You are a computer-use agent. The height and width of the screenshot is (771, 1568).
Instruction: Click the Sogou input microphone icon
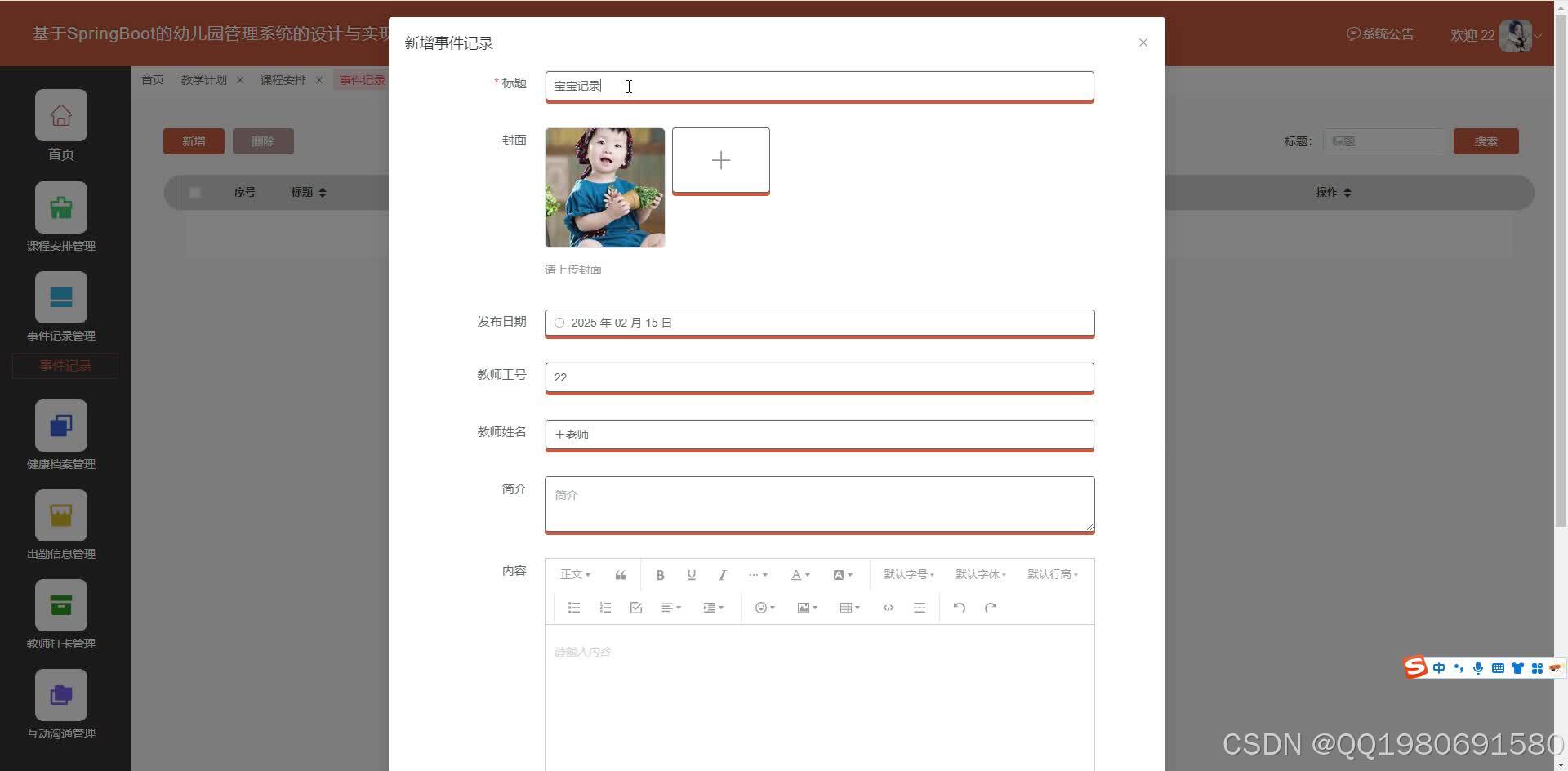point(1477,668)
